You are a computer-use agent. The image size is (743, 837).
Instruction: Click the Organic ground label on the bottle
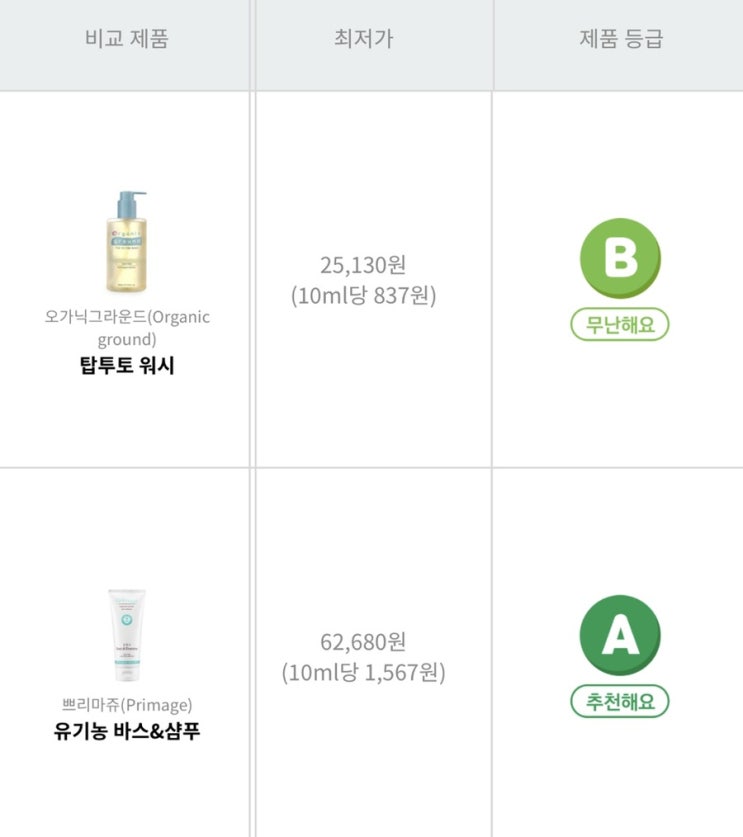click(126, 243)
